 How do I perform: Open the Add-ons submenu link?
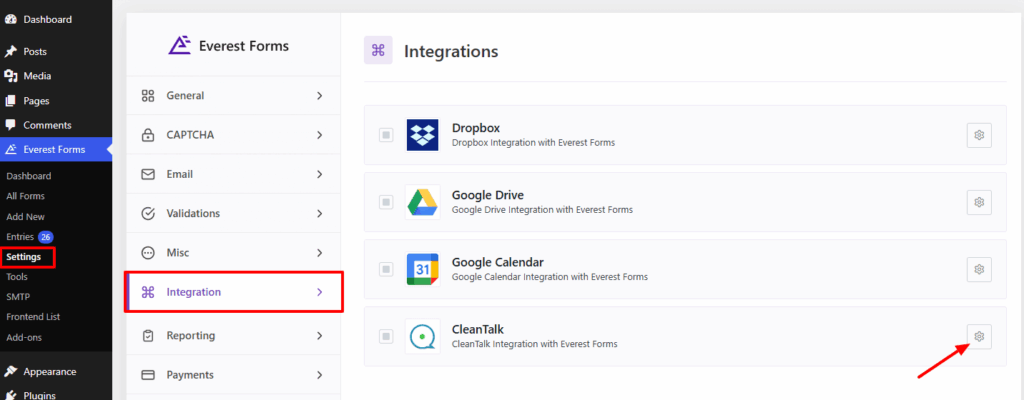coord(24,337)
